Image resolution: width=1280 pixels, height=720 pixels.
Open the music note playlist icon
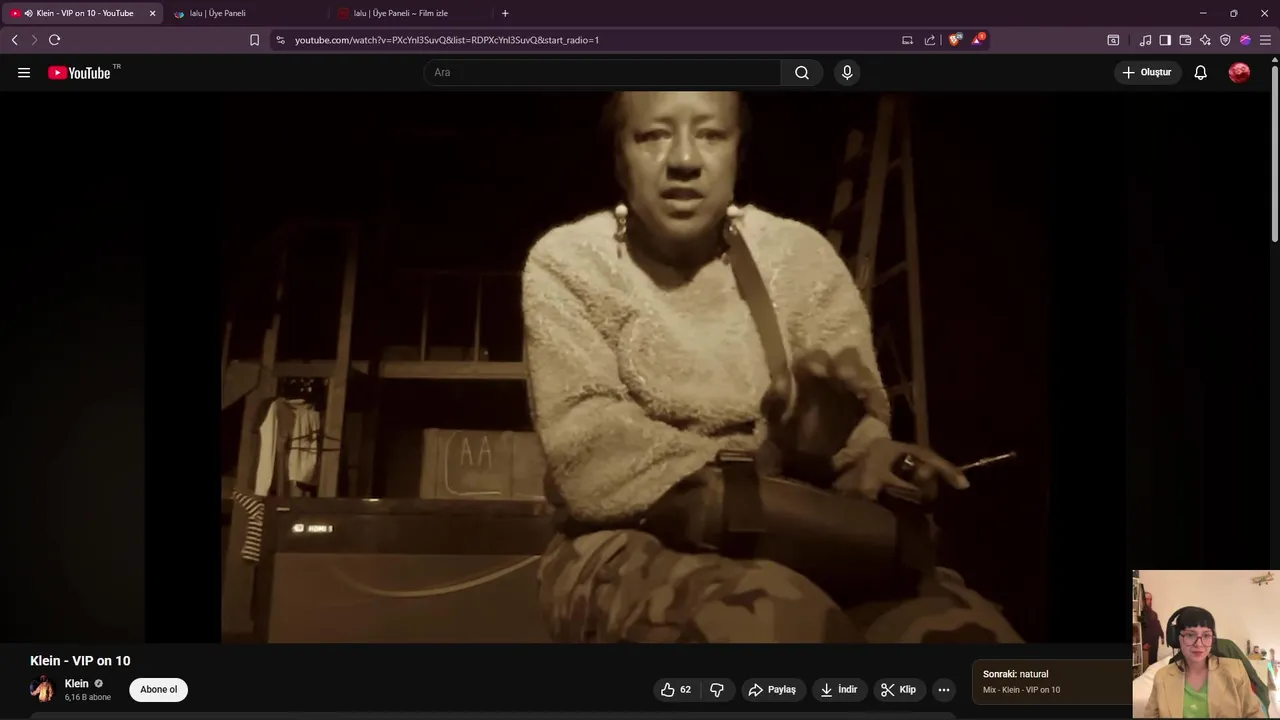1145,40
